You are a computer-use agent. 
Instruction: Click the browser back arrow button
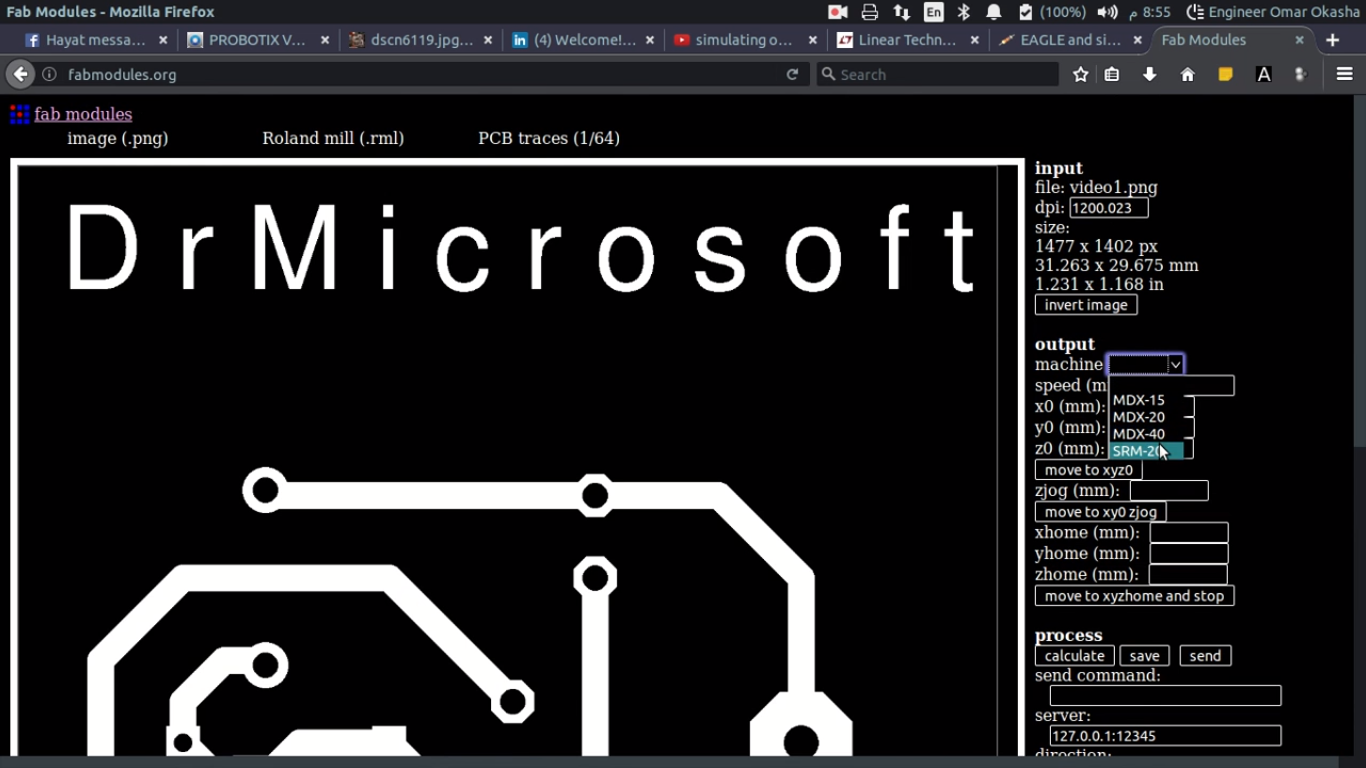point(20,74)
